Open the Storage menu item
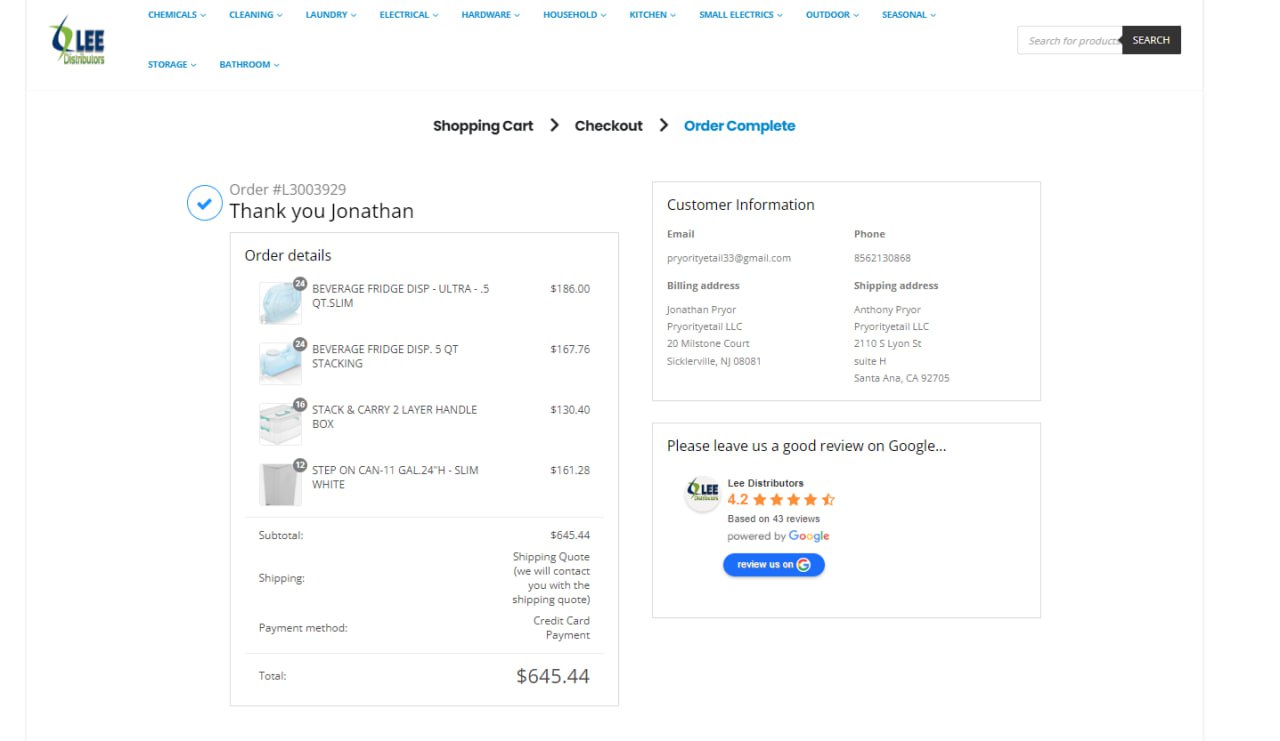Image resolution: width=1280 pixels, height=741 pixels. pyautogui.click(x=172, y=65)
